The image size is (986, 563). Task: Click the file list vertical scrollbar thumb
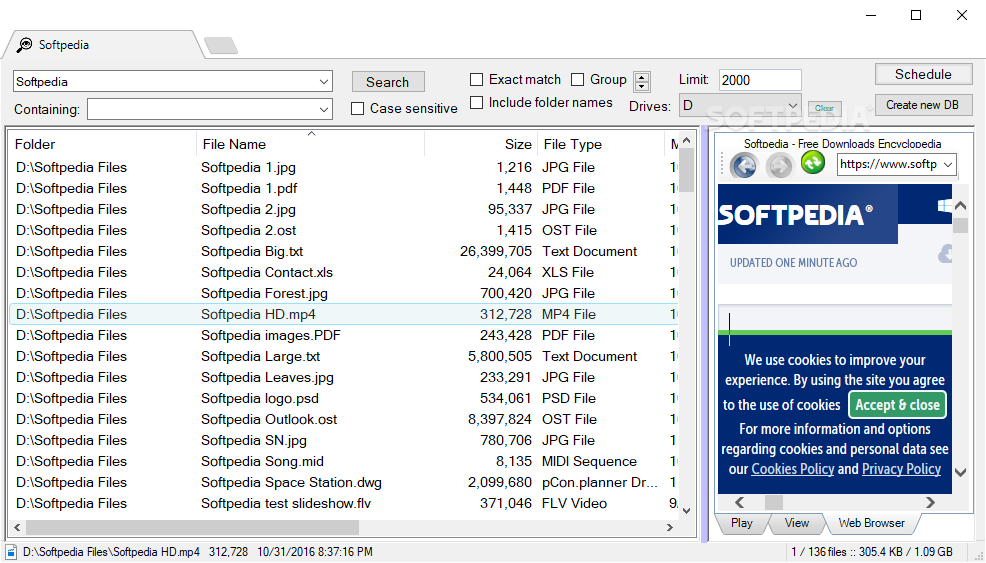687,170
